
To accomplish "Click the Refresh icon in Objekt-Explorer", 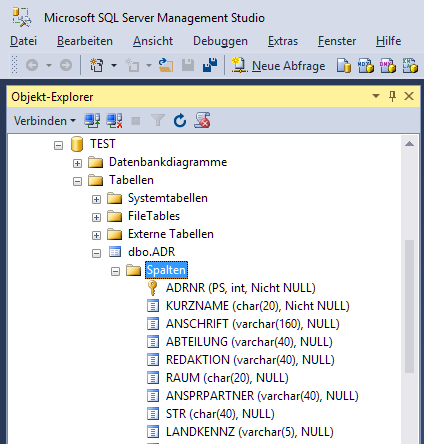I will (x=180, y=120).
